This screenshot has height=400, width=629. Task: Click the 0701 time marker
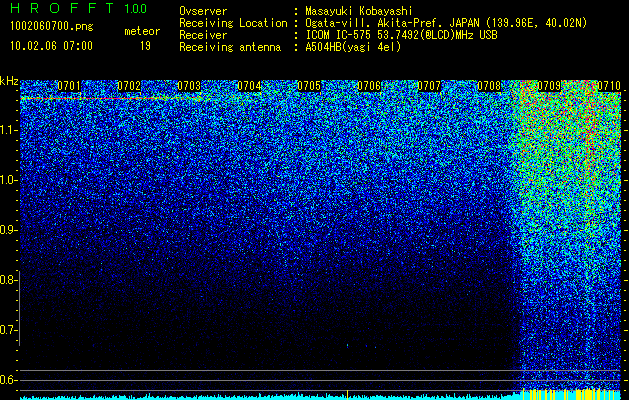(69, 86)
